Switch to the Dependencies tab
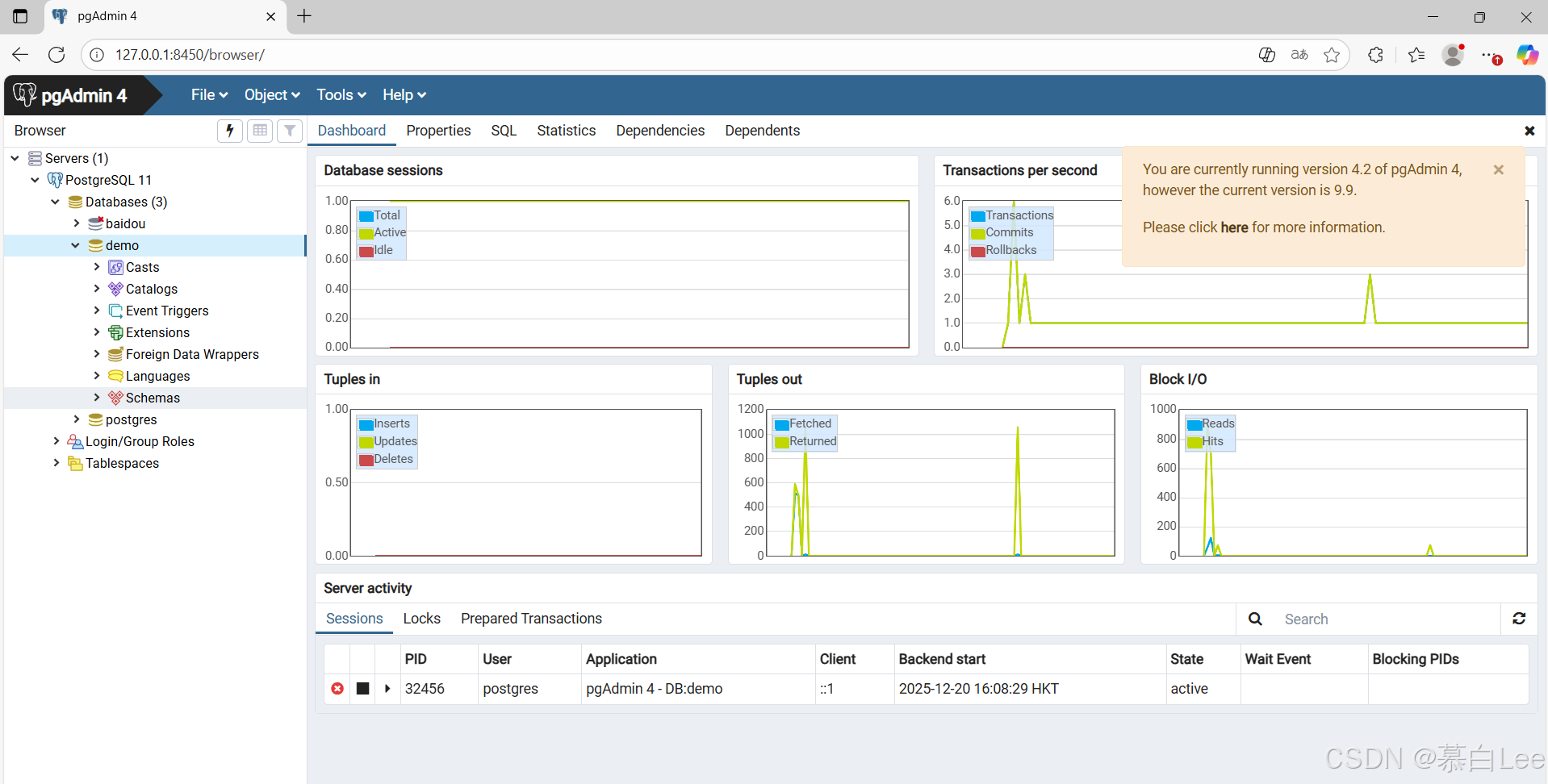Image resolution: width=1548 pixels, height=784 pixels. tap(660, 131)
